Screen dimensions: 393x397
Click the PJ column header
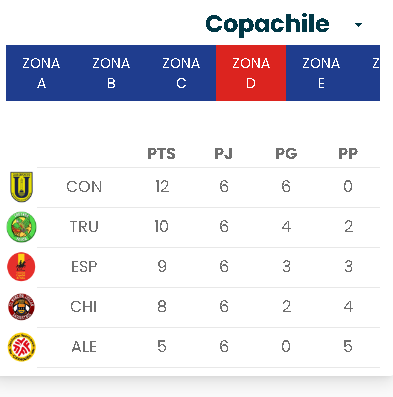(223, 154)
